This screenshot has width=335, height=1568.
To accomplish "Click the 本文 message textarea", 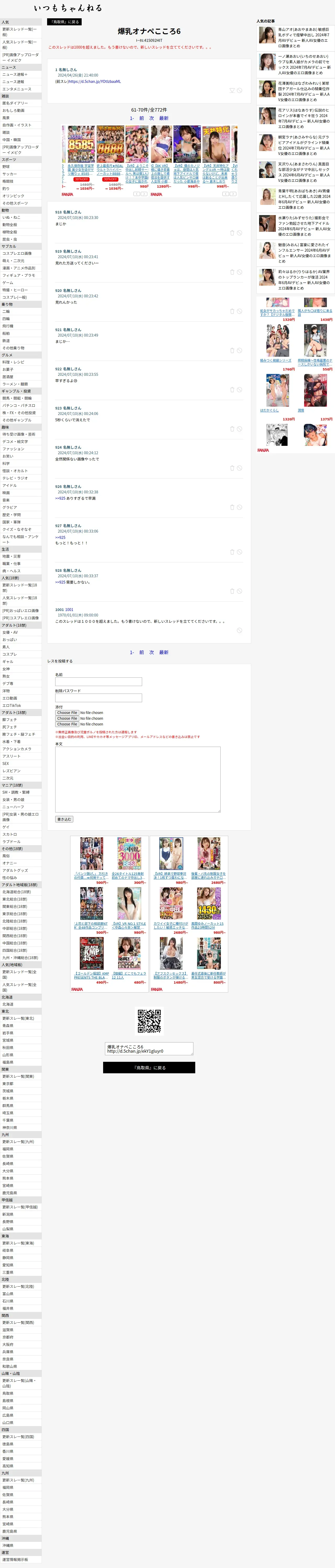I will 138,780.
